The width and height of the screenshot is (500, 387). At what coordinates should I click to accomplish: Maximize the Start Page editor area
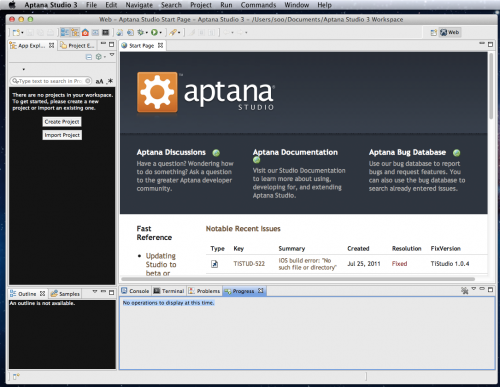(490, 44)
